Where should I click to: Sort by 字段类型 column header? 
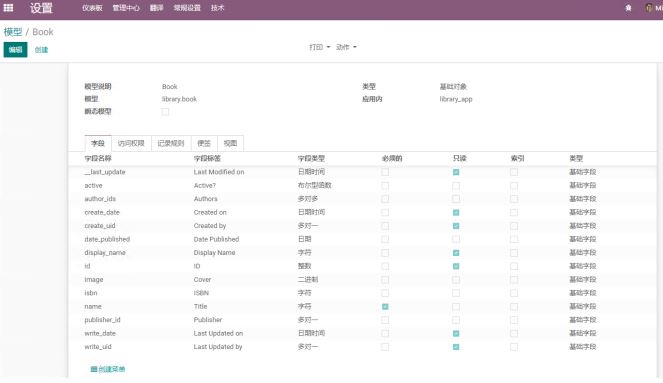(311, 159)
